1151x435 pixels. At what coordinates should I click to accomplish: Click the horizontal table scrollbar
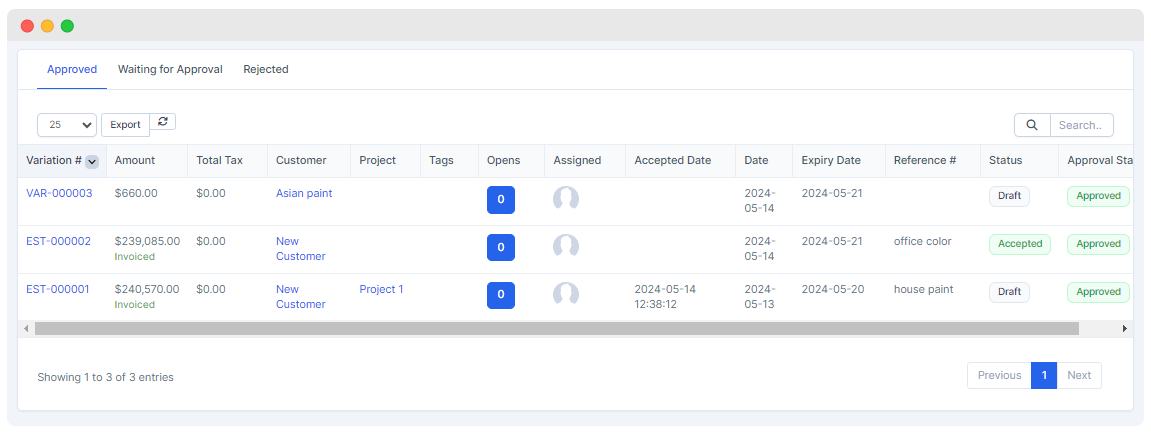(556, 329)
